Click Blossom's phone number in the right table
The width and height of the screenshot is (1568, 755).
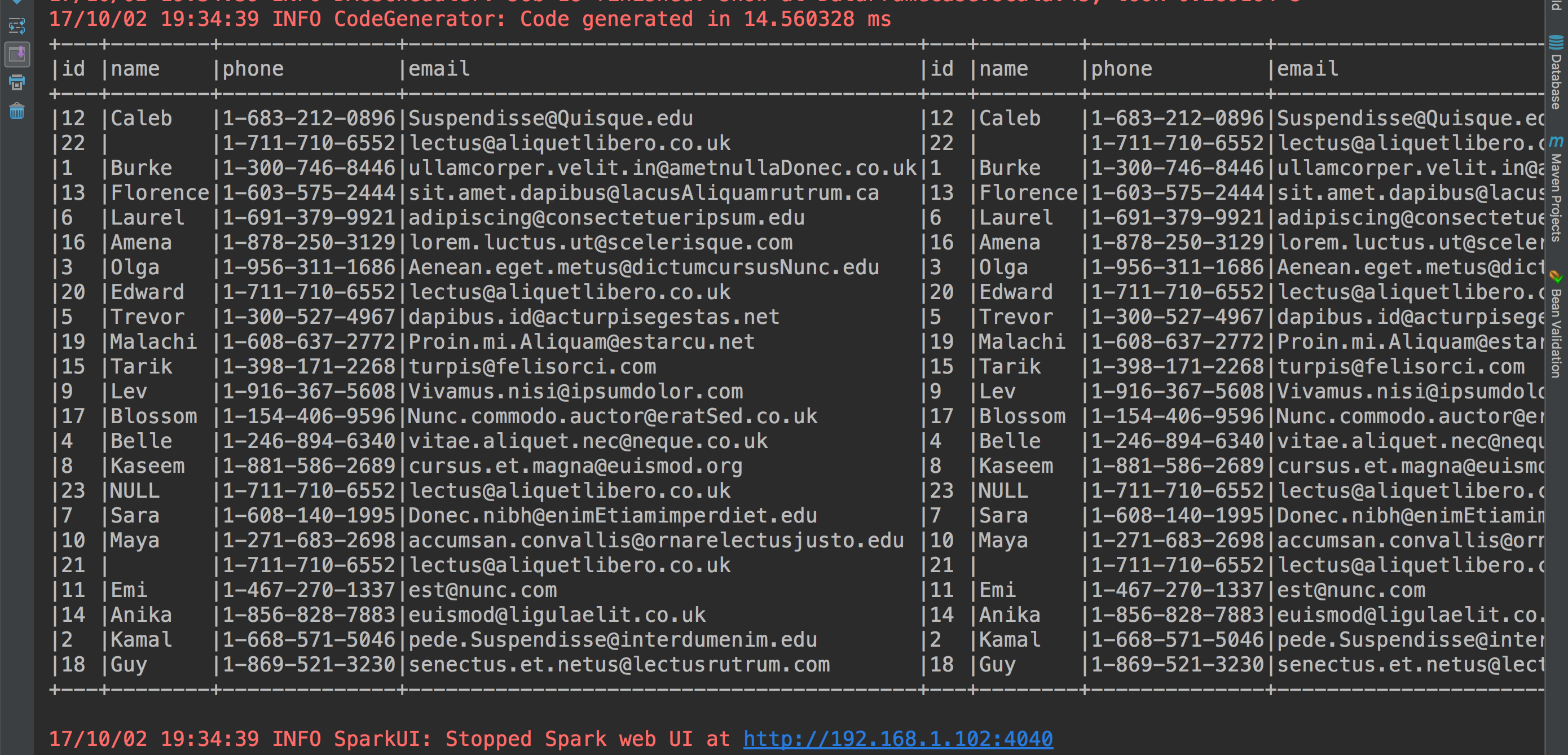pyautogui.click(x=1177, y=416)
